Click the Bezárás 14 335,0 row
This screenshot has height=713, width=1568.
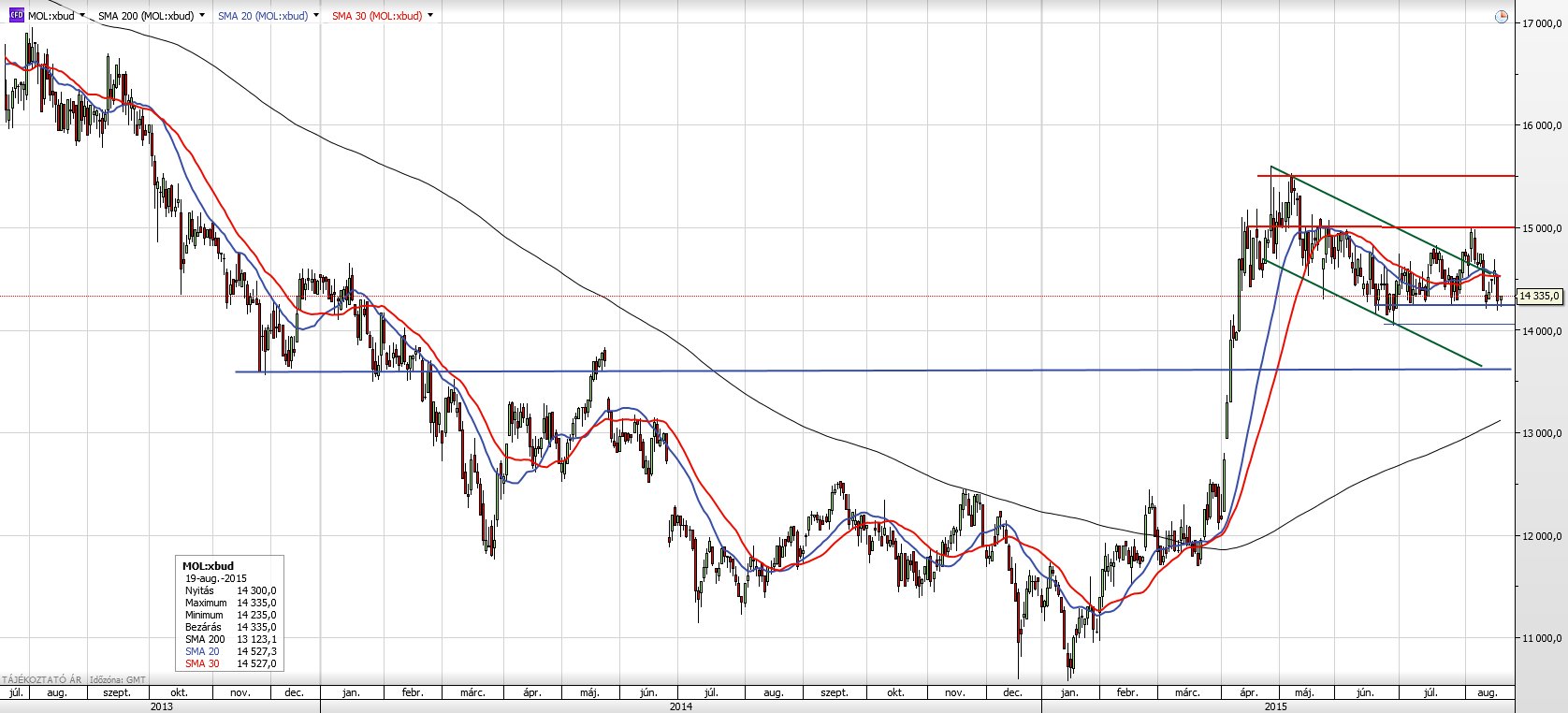(230, 627)
